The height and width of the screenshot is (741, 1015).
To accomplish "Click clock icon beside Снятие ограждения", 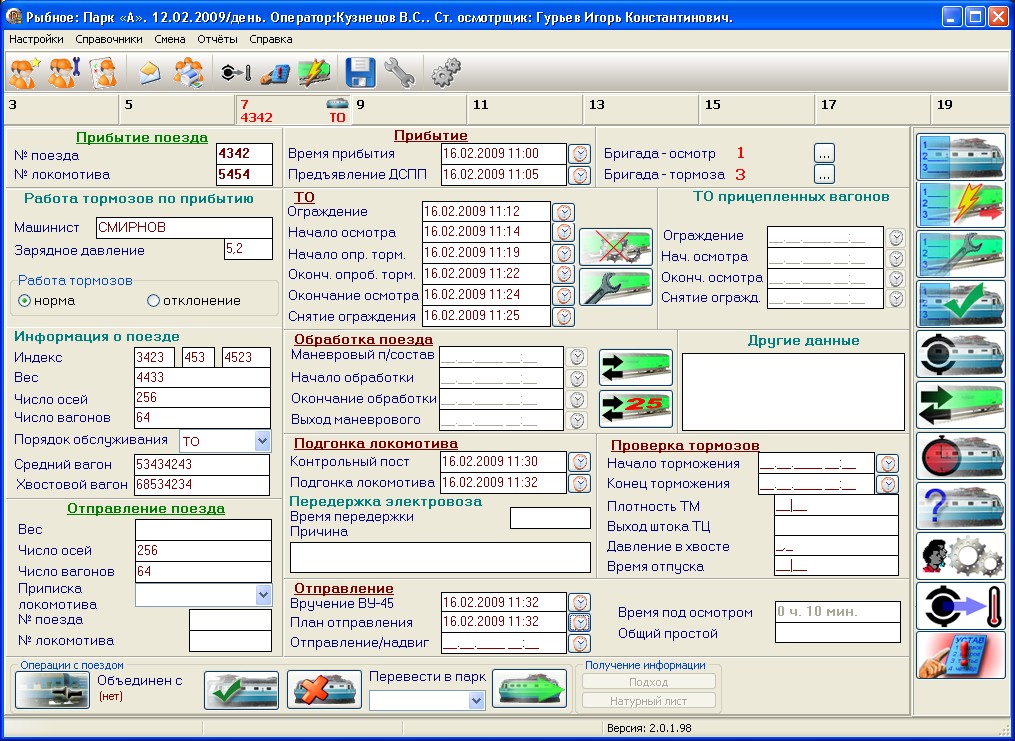I will [x=564, y=316].
